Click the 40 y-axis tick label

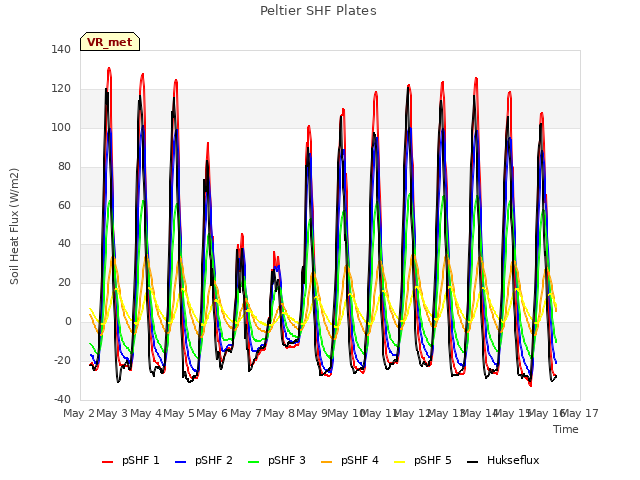click(64, 244)
